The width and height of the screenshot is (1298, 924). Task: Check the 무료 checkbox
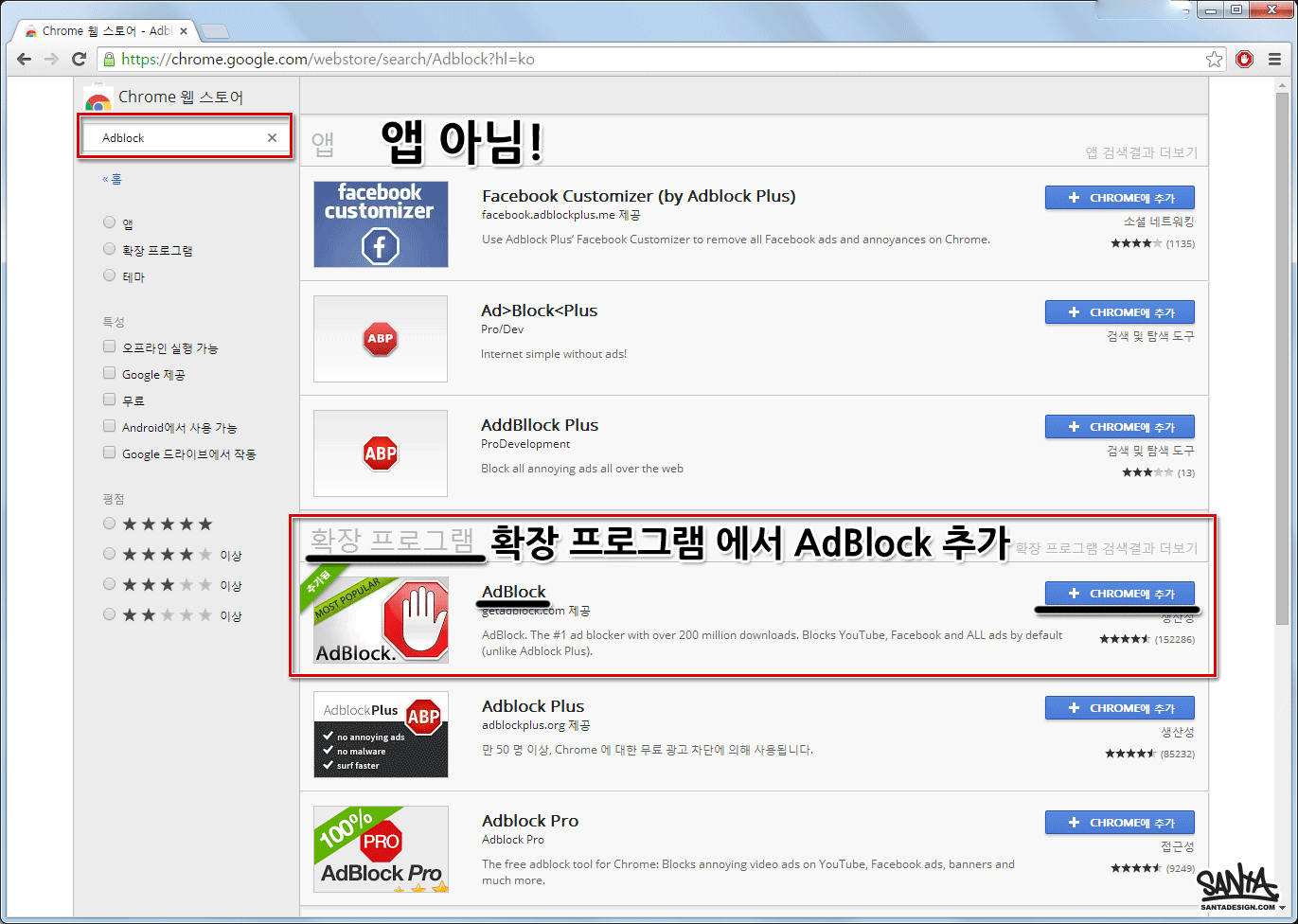point(110,400)
